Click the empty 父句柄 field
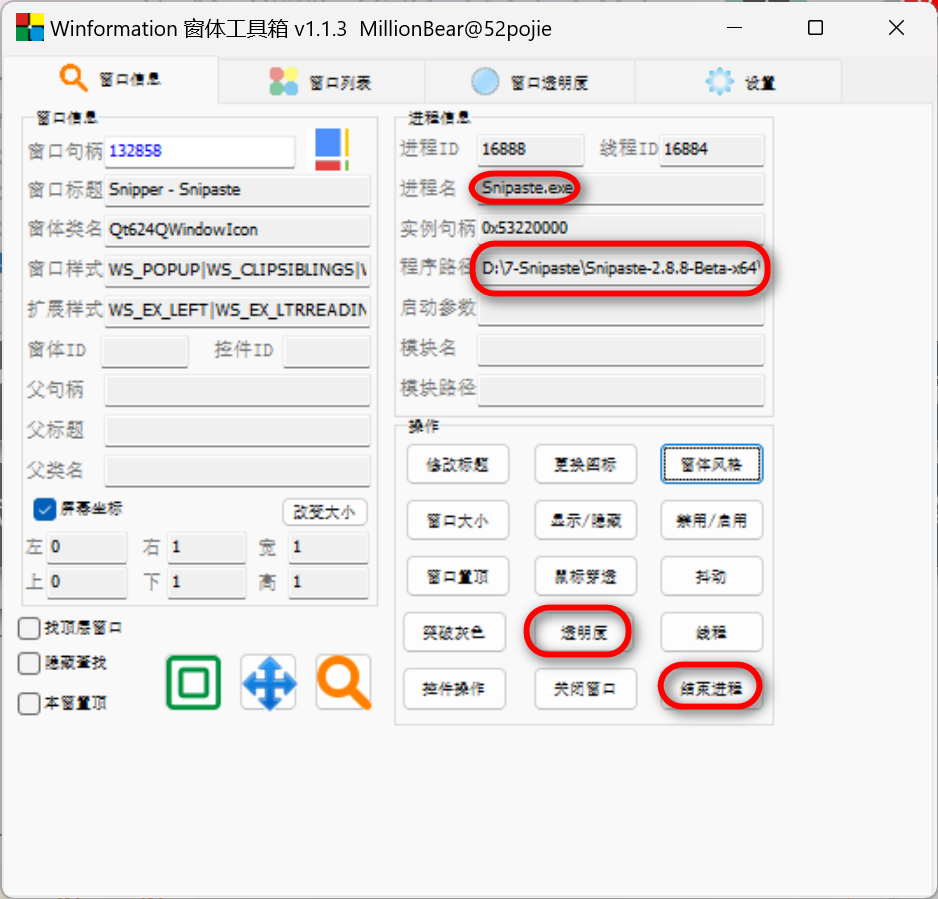The image size is (938, 899). coord(237,391)
